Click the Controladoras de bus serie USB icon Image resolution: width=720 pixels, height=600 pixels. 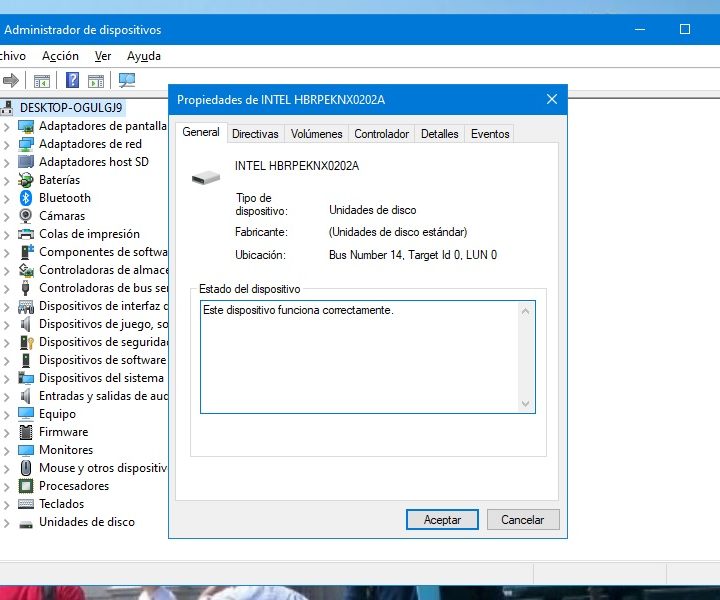click(26, 288)
